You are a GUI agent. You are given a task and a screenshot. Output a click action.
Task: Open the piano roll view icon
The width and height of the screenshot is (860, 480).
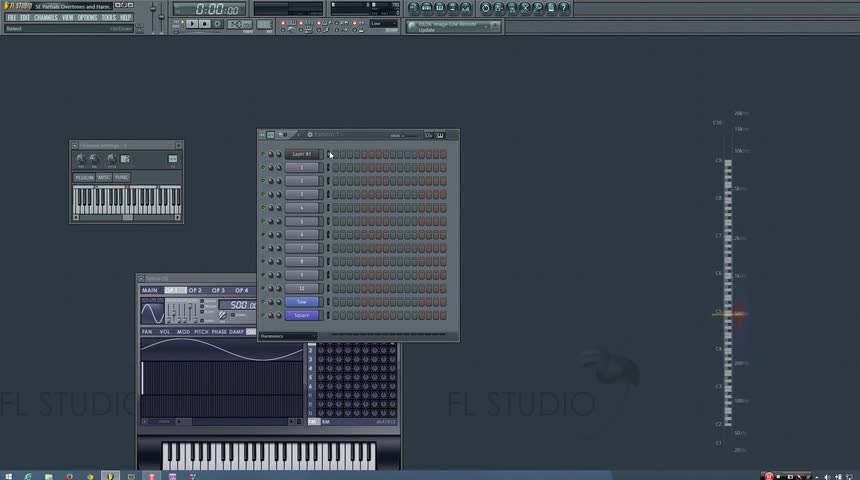click(439, 8)
